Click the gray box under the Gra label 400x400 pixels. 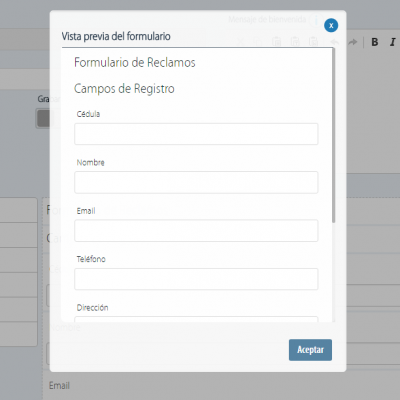43,118
